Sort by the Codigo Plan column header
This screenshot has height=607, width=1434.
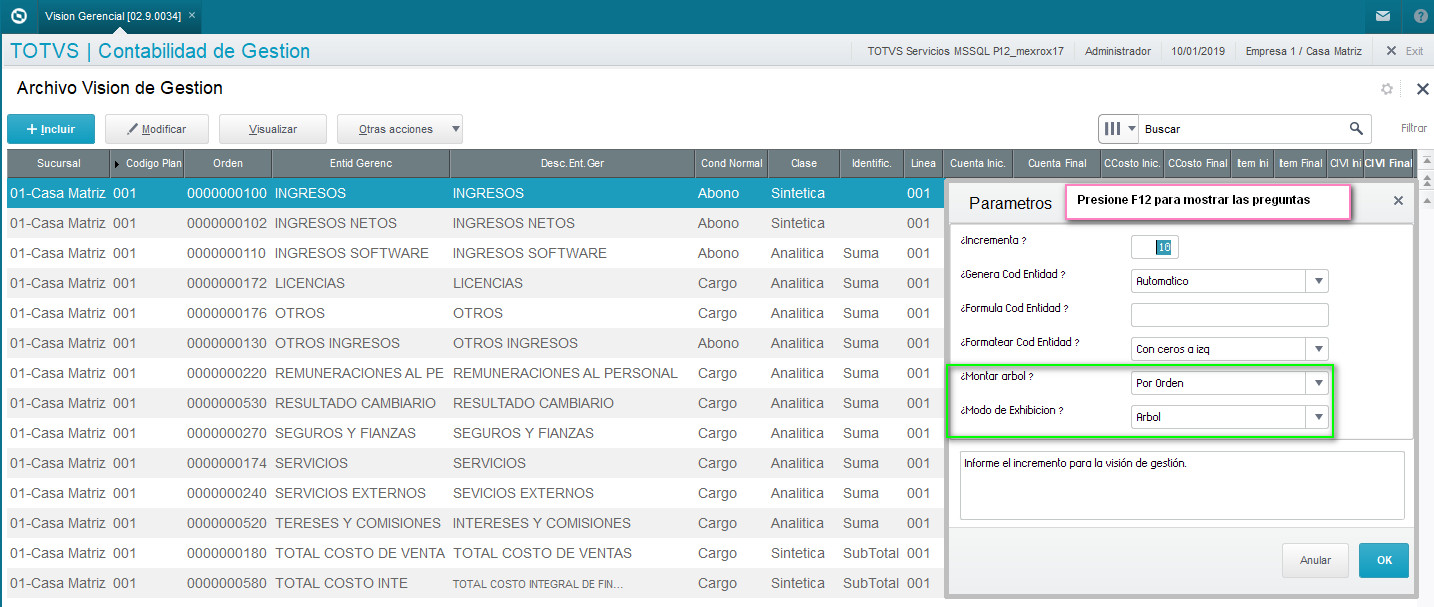147,163
